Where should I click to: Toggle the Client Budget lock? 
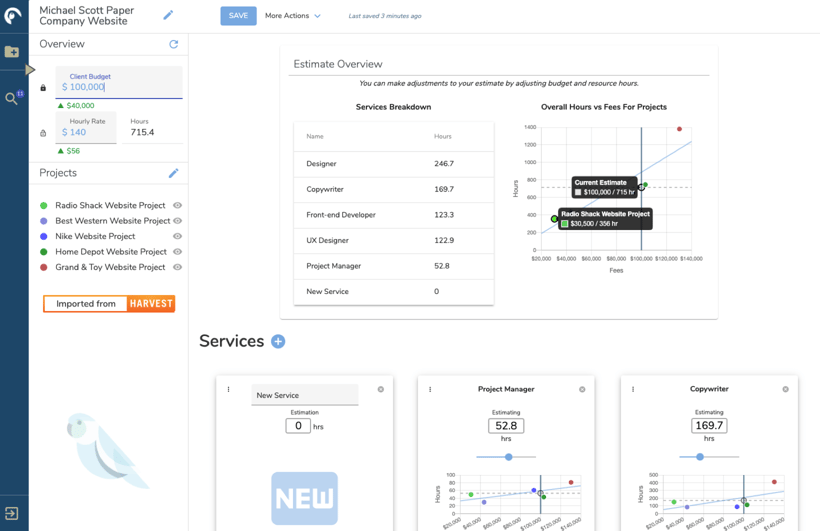(x=43, y=87)
